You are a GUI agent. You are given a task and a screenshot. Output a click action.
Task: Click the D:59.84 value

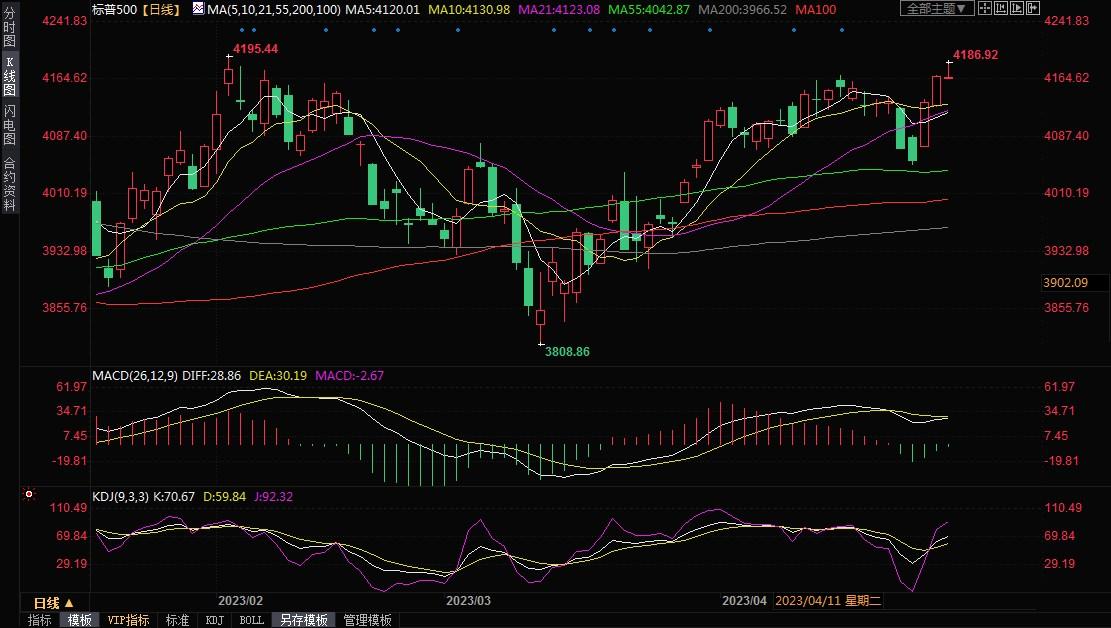point(225,496)
